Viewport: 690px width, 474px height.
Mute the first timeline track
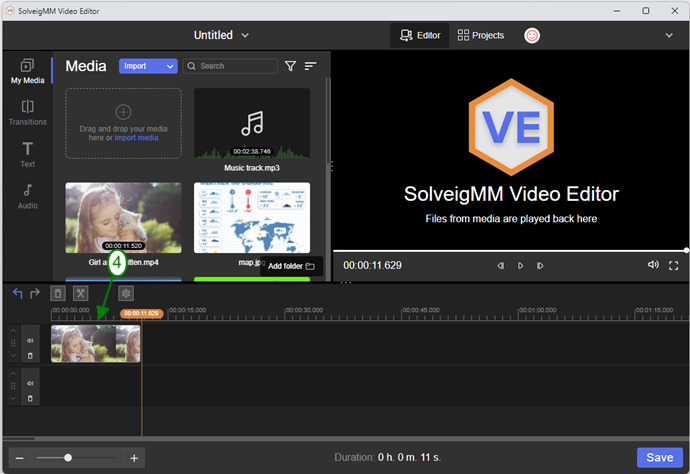(30, 341)
